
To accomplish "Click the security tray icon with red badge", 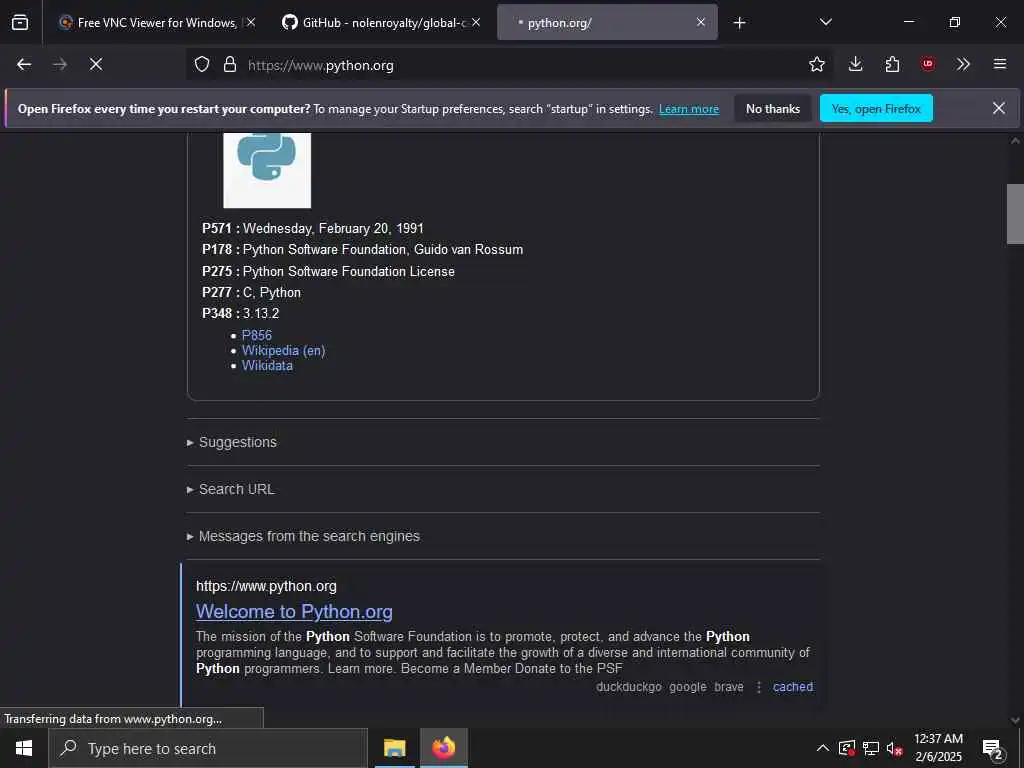I will click(847, 748).
